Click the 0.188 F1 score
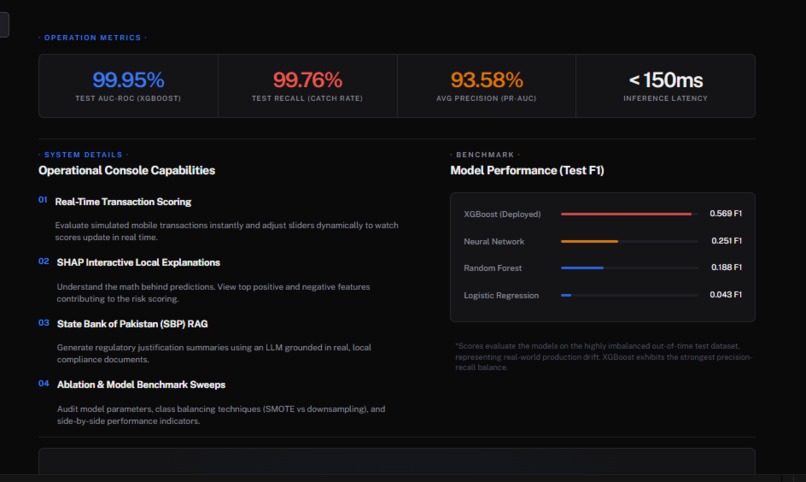Image resolution: width=806 pixels, height=482 pixels. point(726,267)
